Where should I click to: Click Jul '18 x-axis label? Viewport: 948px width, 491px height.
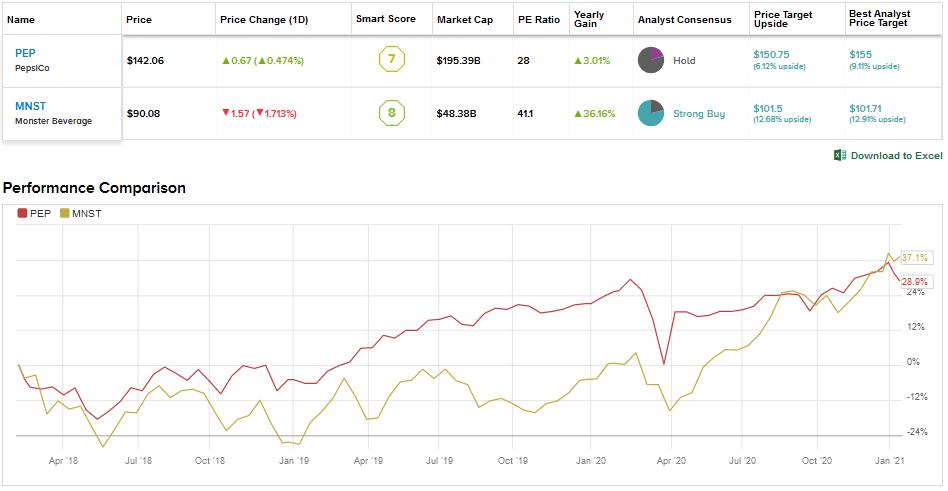point(138,461)
